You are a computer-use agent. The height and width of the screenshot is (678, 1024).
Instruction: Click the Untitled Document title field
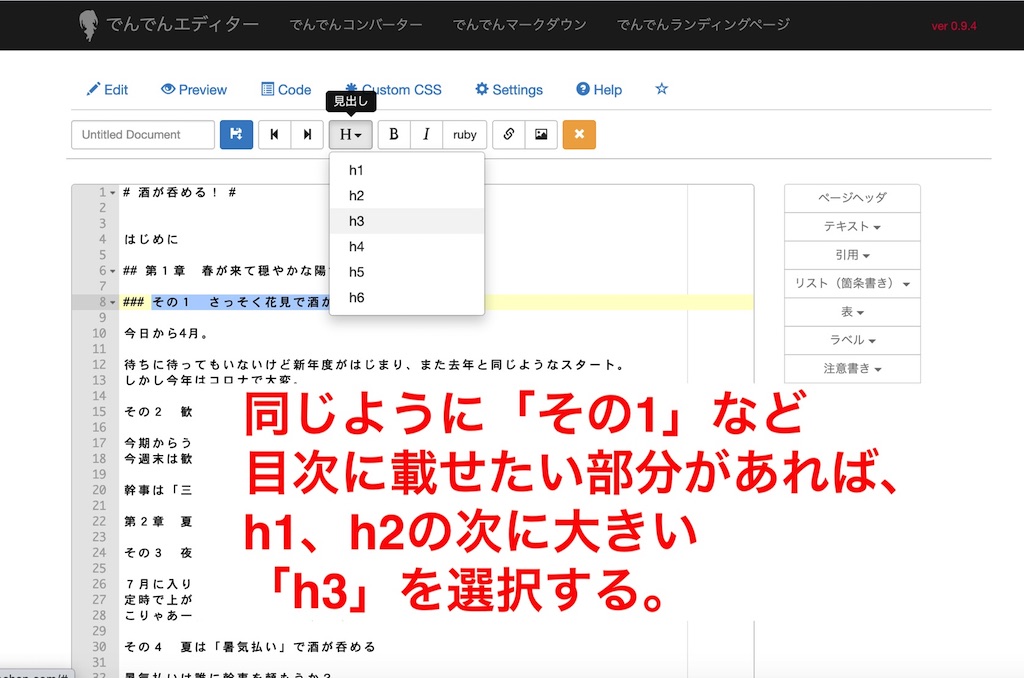click(x=143, y=134)
